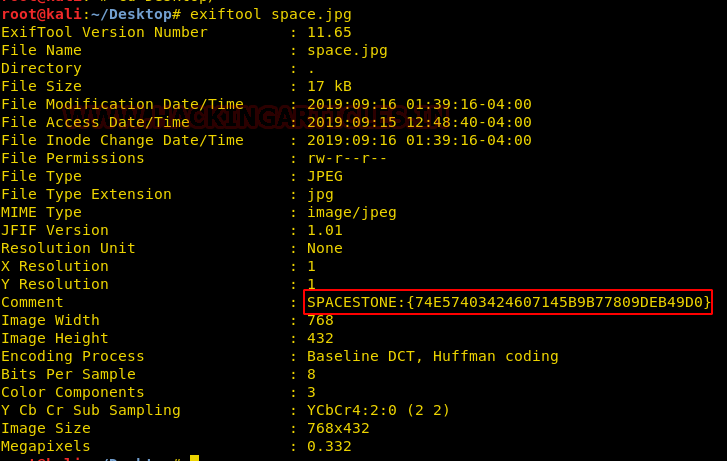
Task: Click the Megapixels value 0.332
Action: pyautogui.click(x=329, y=446)
